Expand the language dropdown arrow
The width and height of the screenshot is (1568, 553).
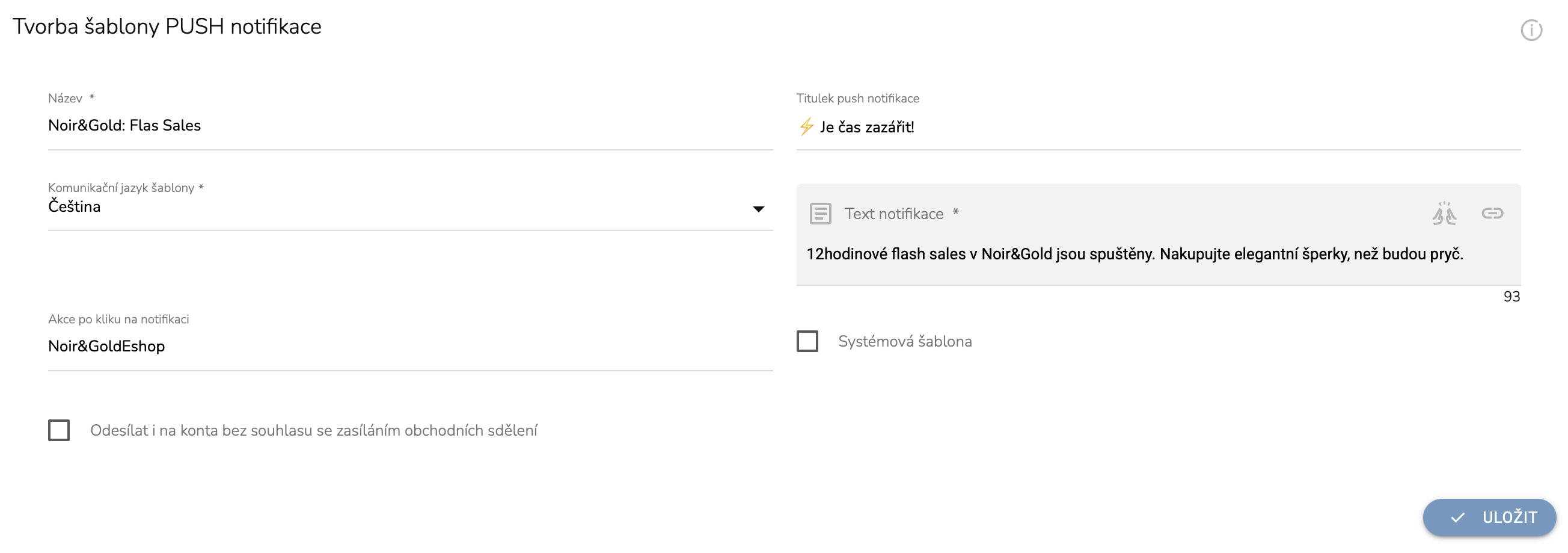coord(758,209)
